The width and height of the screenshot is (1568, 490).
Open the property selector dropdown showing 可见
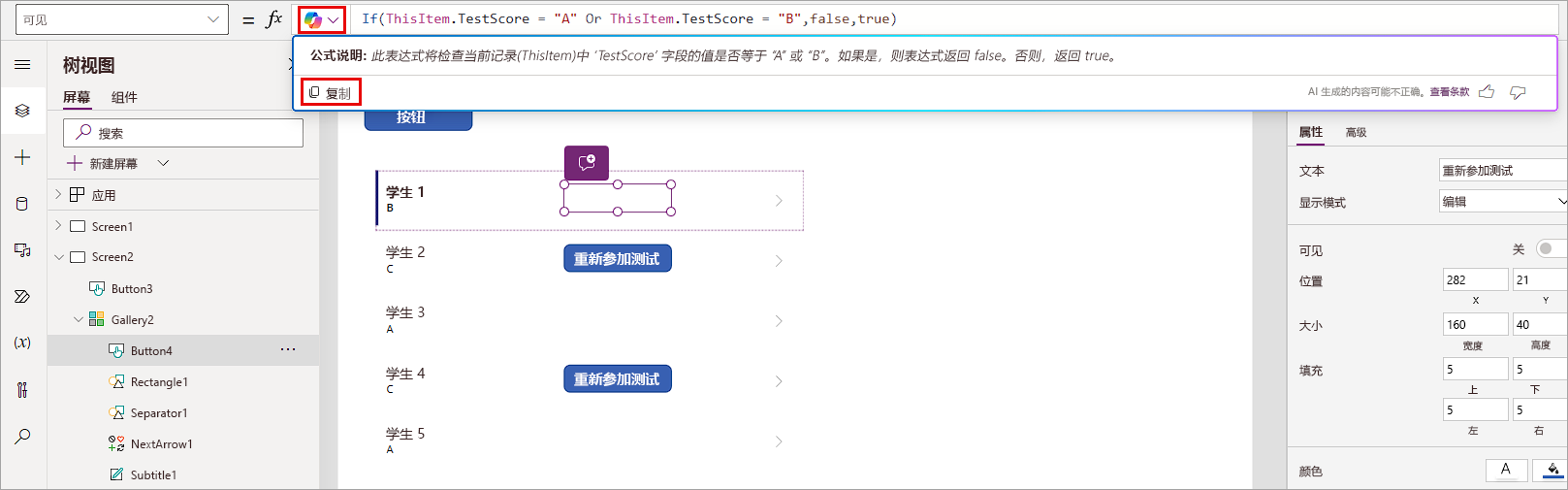pyautogui.click(x=121, y=19)
